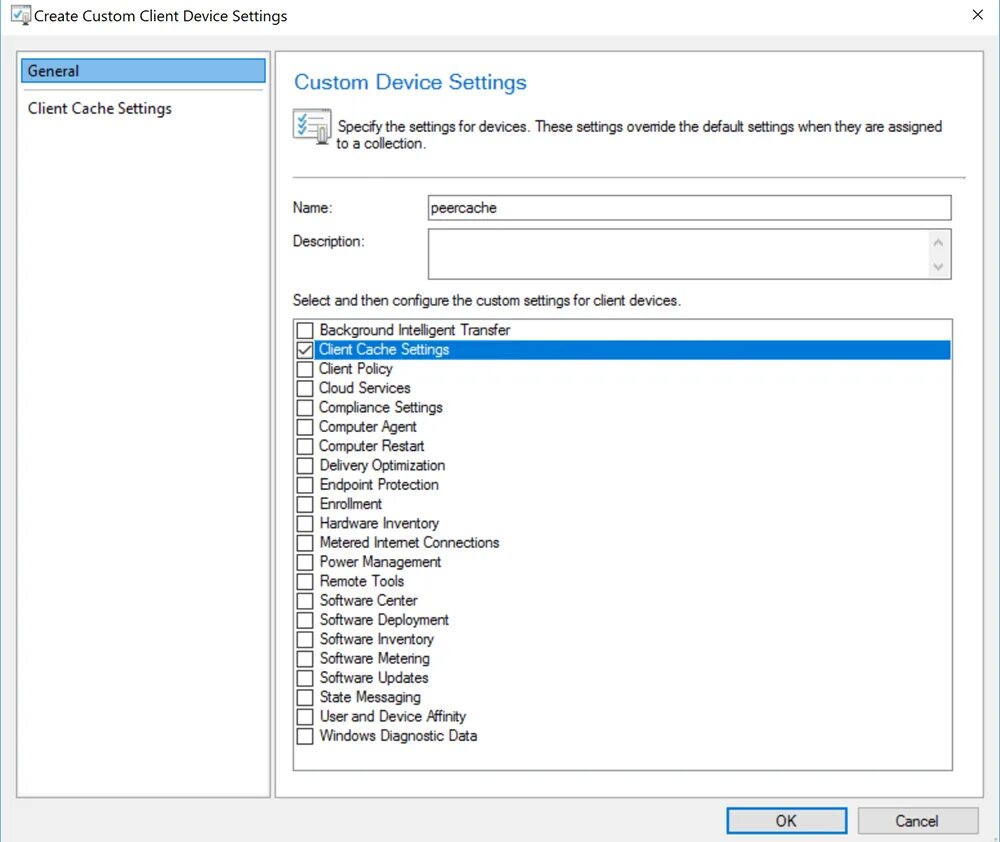Tick the Enrollment checkbox
This screenshot has height=842, width=1000.
[305, 504]
